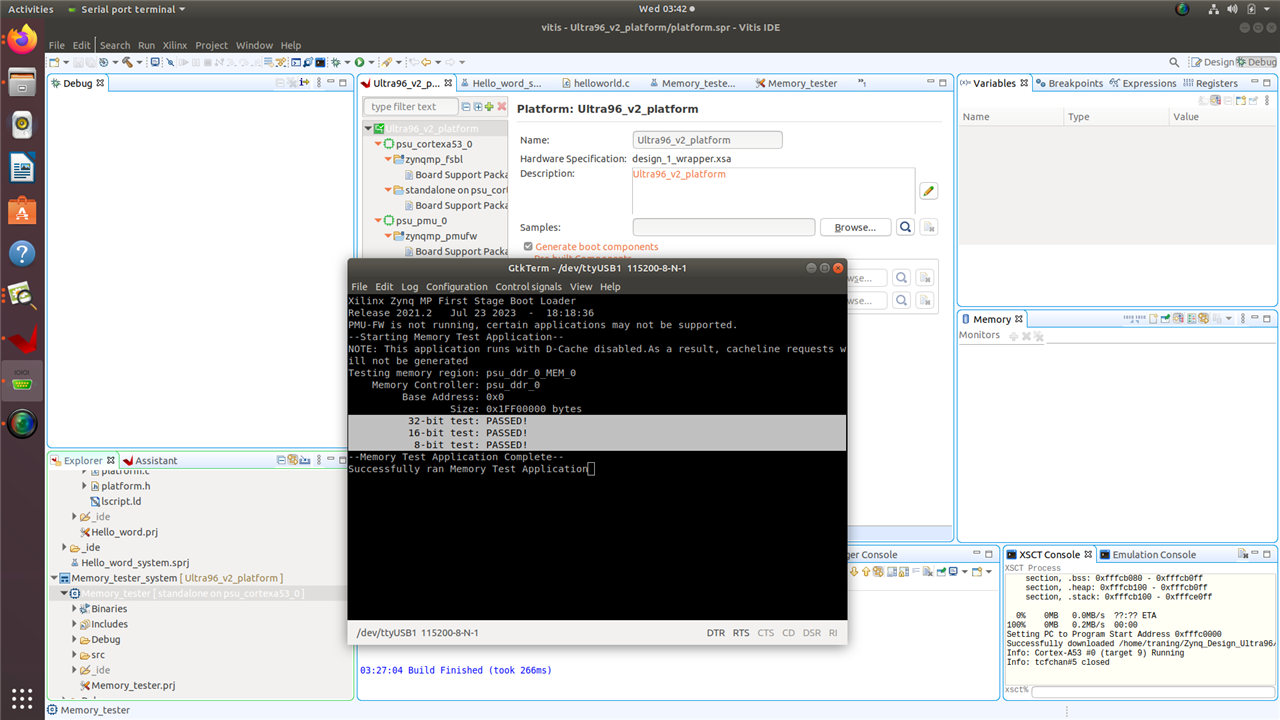Click Collapse All in platform tree toolbar
This screenshot has width=1280, height=720.
466,106
